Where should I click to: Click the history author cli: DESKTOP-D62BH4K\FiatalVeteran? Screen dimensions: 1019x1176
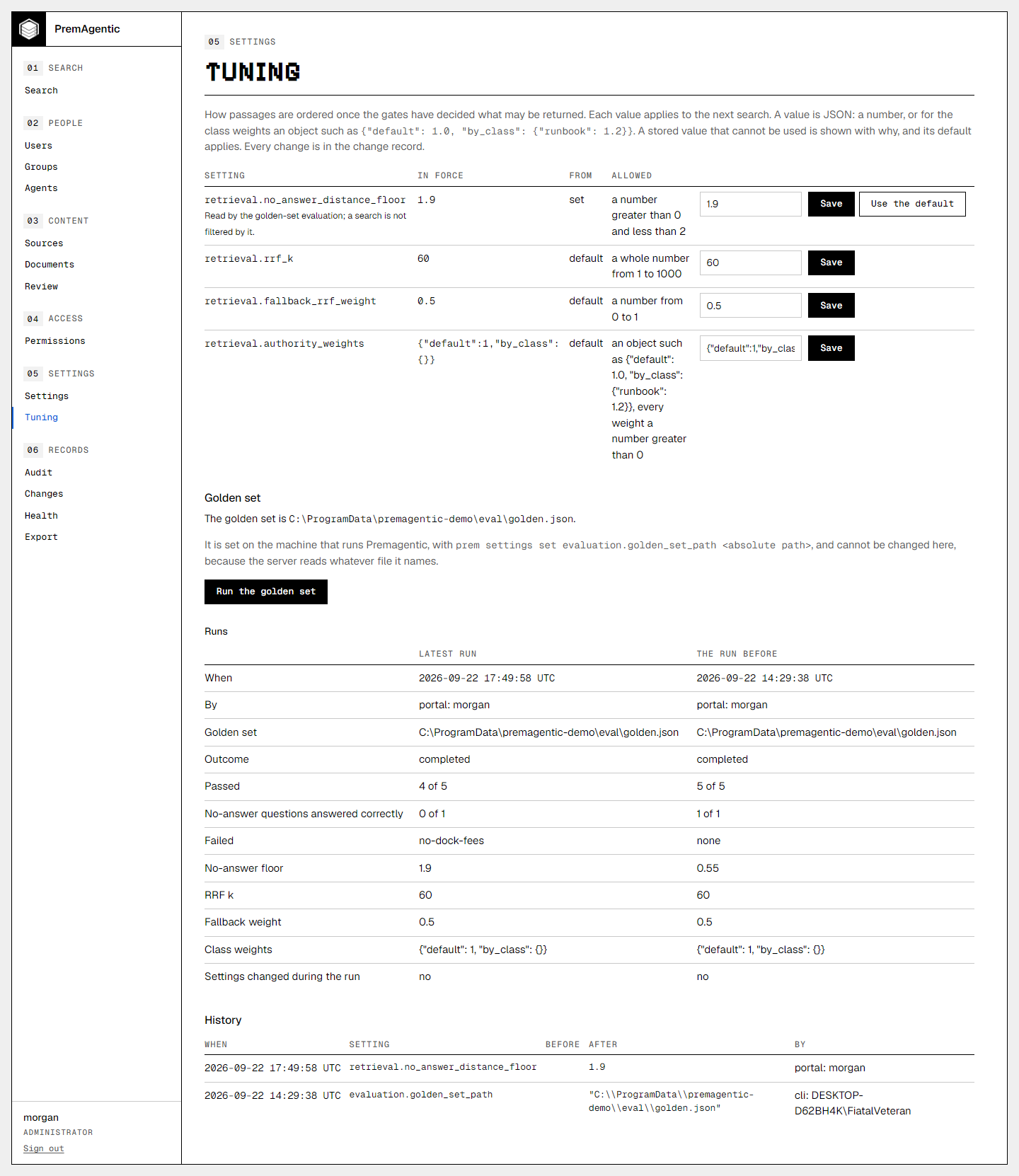point(852,1103)
